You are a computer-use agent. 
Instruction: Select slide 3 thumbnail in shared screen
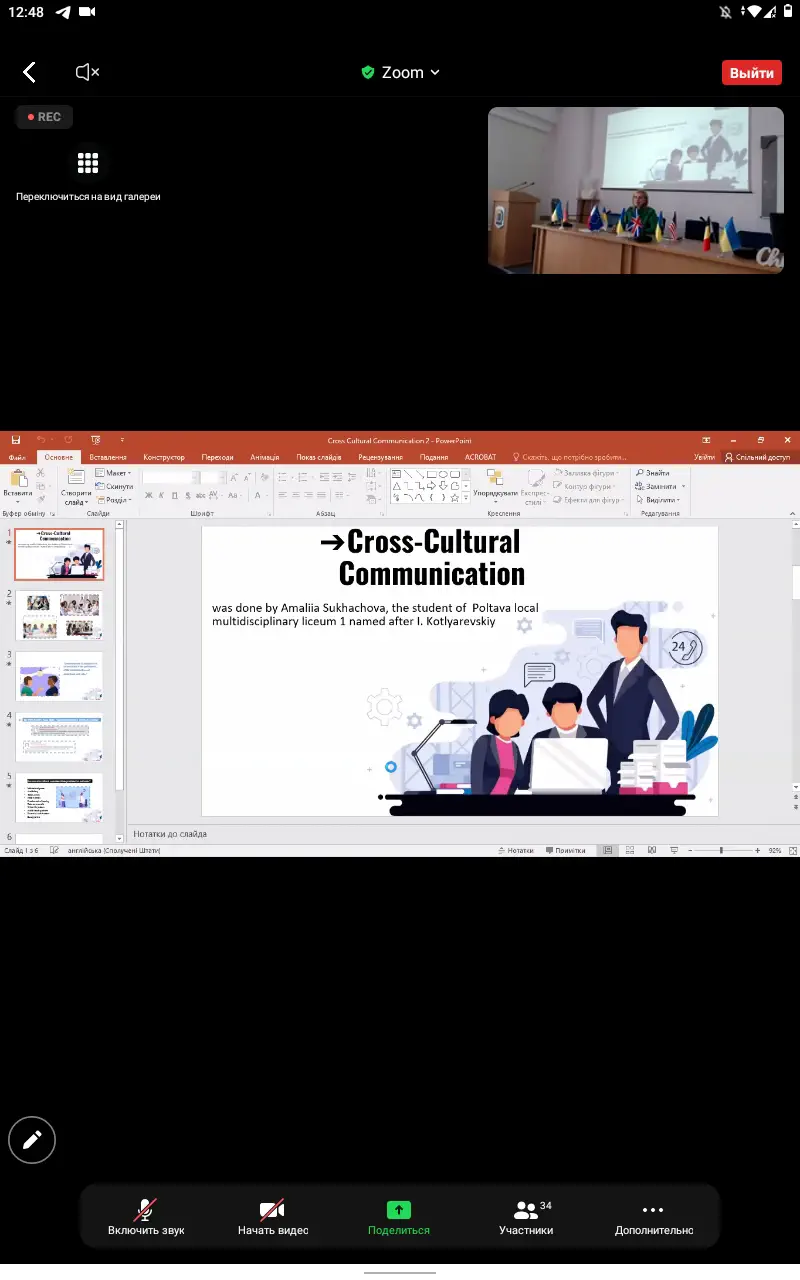[x=60, y=676]
